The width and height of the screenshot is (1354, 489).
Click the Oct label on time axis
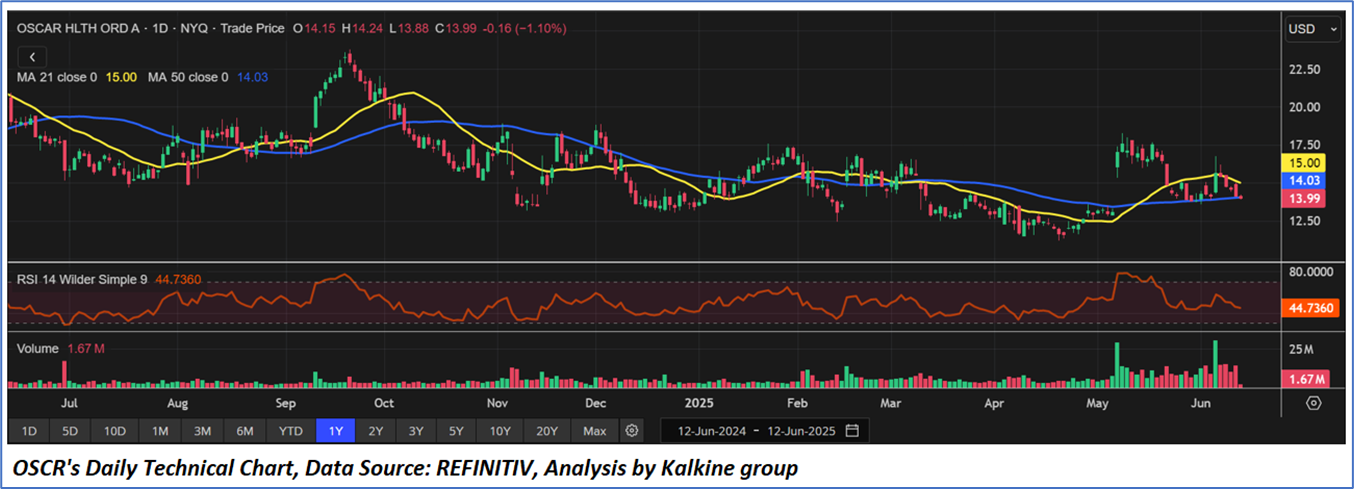pyautogui.click(x=383, y=404)
